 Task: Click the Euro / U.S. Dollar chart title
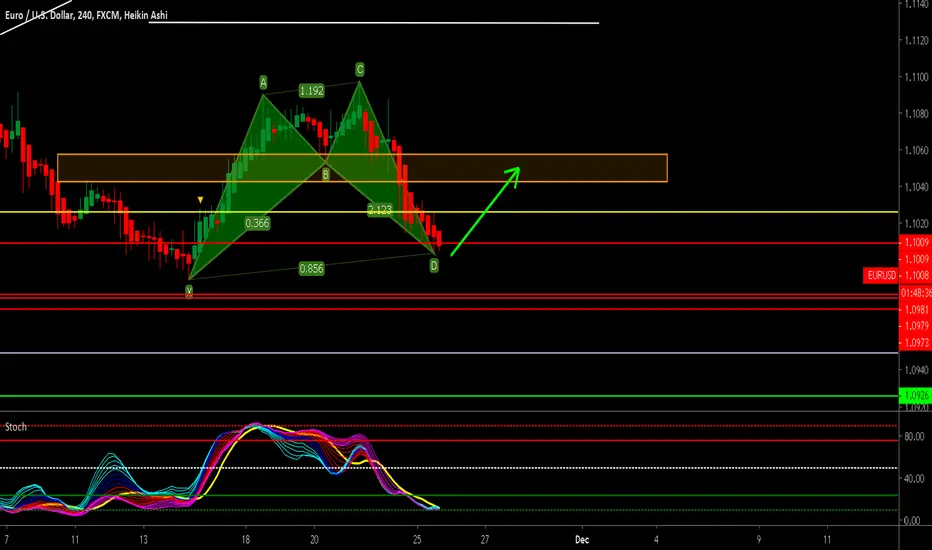(x=86, y=15)
